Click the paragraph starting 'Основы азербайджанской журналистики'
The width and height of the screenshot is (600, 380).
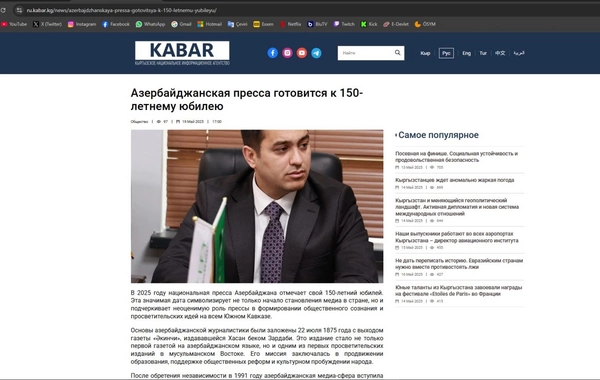point(257,346)
